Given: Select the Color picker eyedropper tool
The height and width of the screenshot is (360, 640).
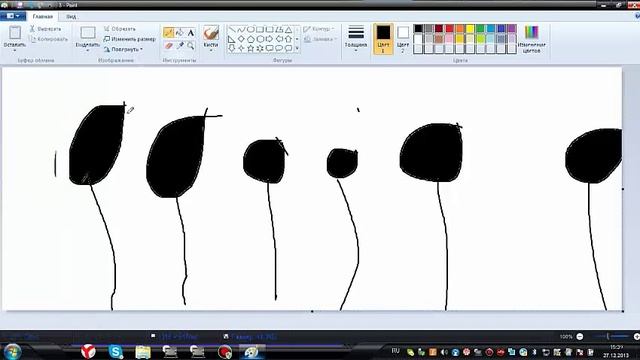Looking at the screenshot, I should point(180,46).
